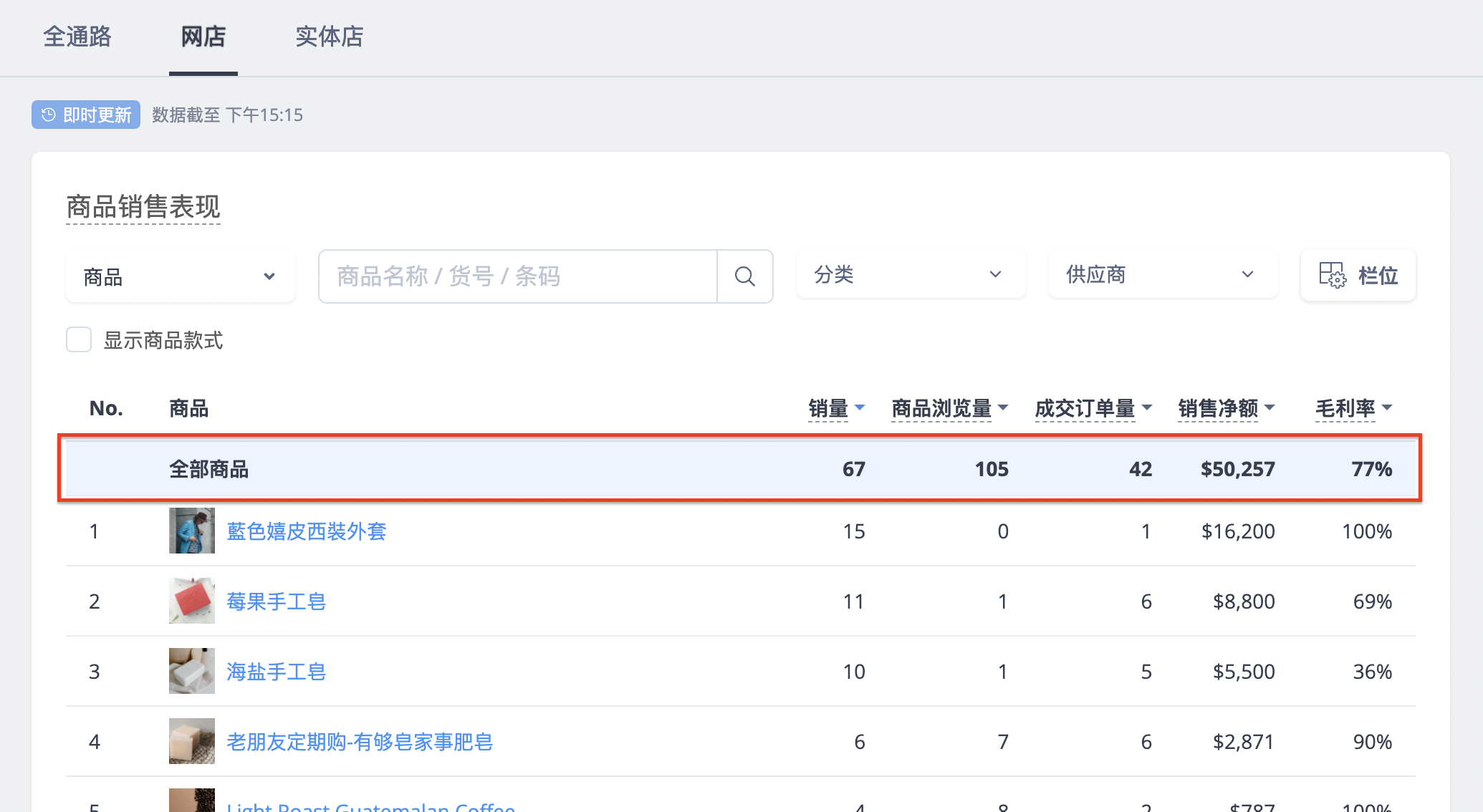Click the $2,871 net sales cell
This screenshot has width=1483, height=812.
[x=1244, y=742]
